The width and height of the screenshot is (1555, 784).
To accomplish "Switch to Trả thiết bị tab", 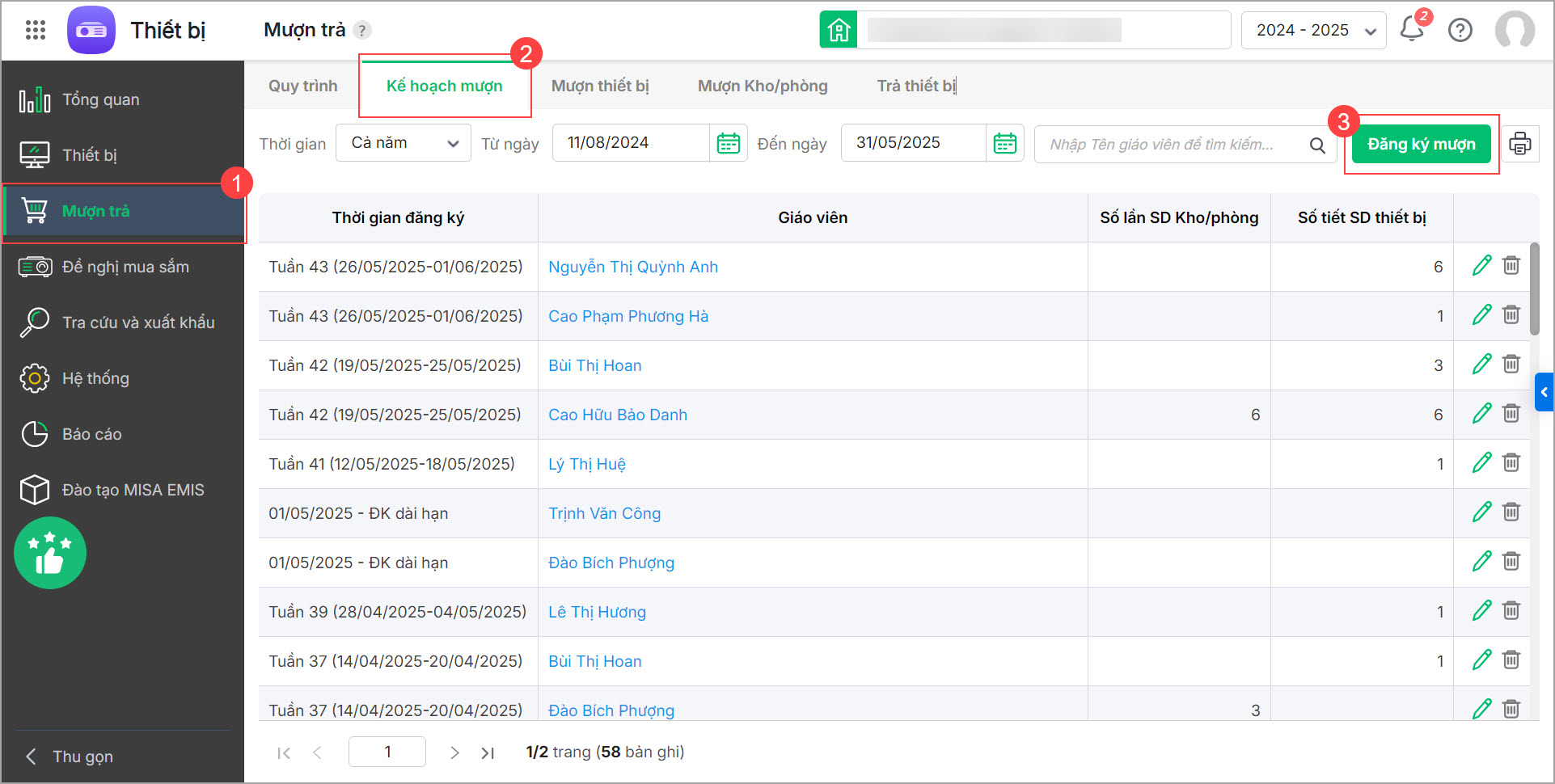I will [916, 86].
